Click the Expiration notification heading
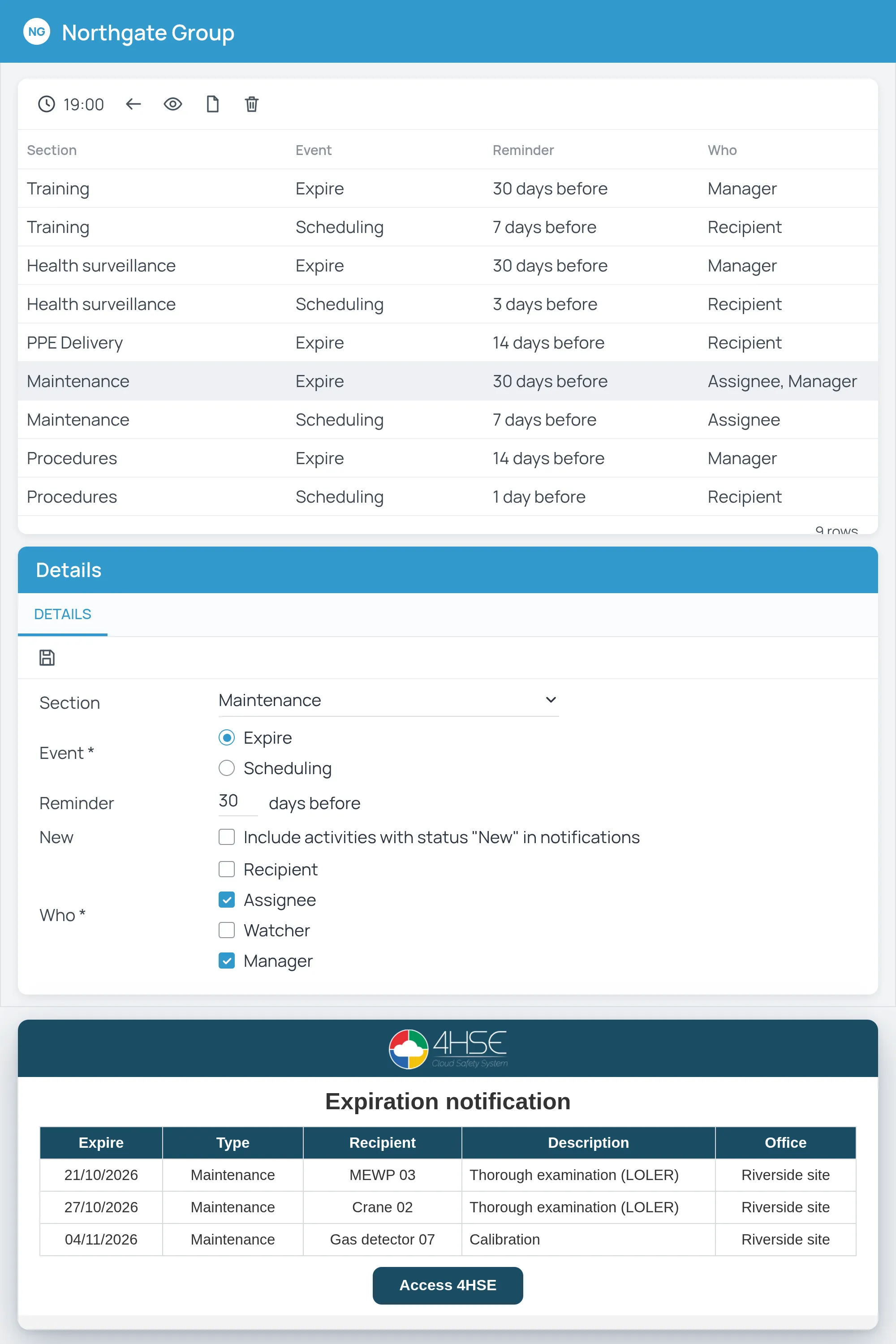This screenshot has width=896, height=1344. click(x=448, y=1101)
